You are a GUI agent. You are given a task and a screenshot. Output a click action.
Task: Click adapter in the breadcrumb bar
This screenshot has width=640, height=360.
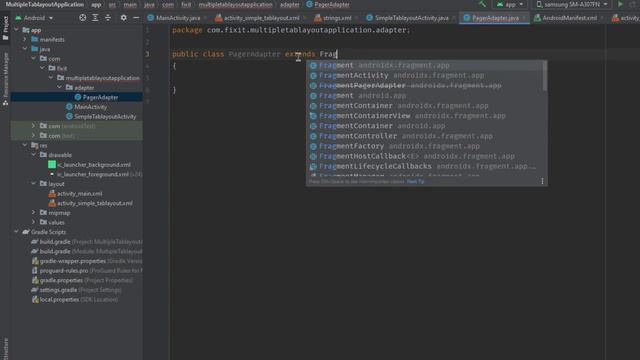click(289, 4)
